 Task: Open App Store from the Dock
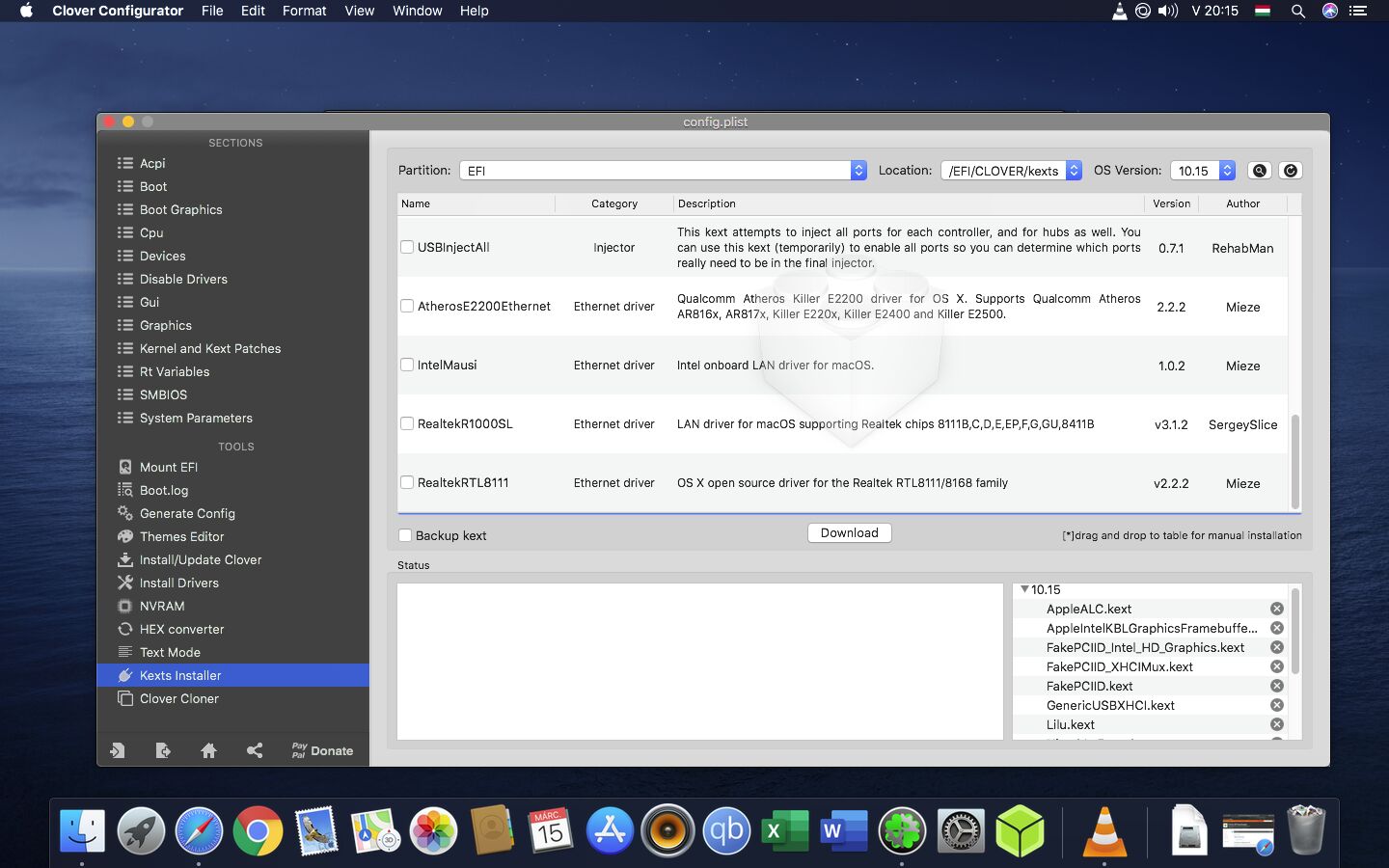[610, 830]
